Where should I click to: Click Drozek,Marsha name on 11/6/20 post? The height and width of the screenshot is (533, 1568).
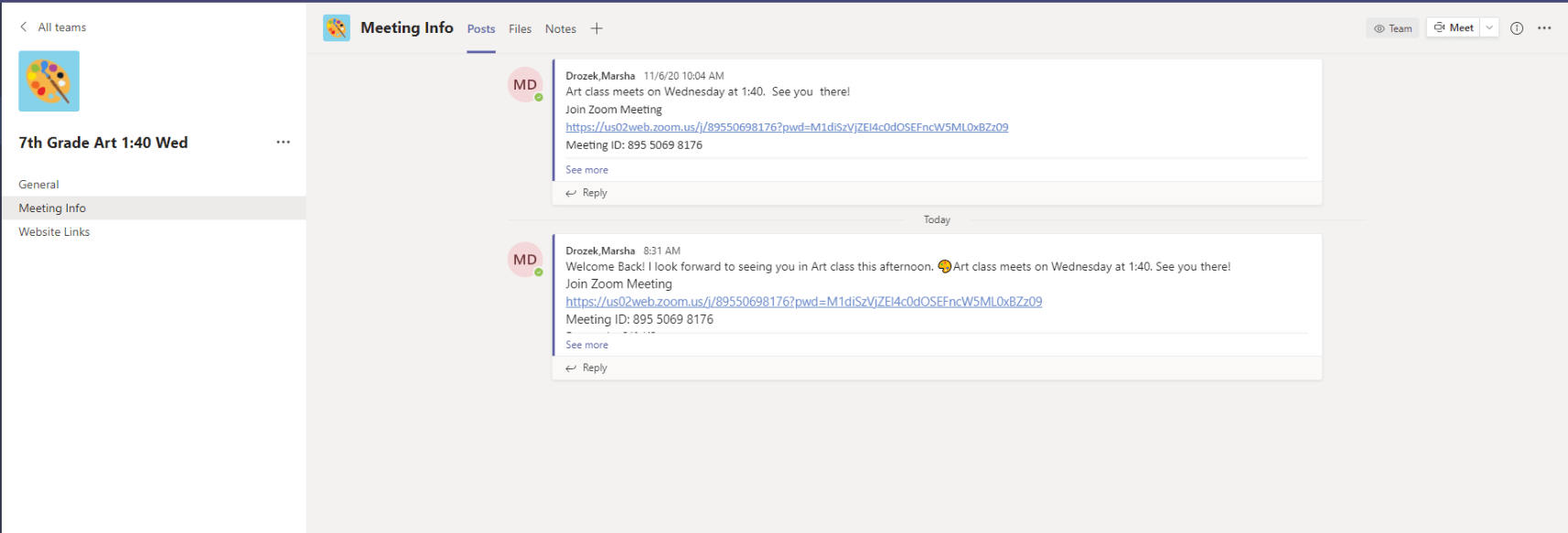[600, 76]
